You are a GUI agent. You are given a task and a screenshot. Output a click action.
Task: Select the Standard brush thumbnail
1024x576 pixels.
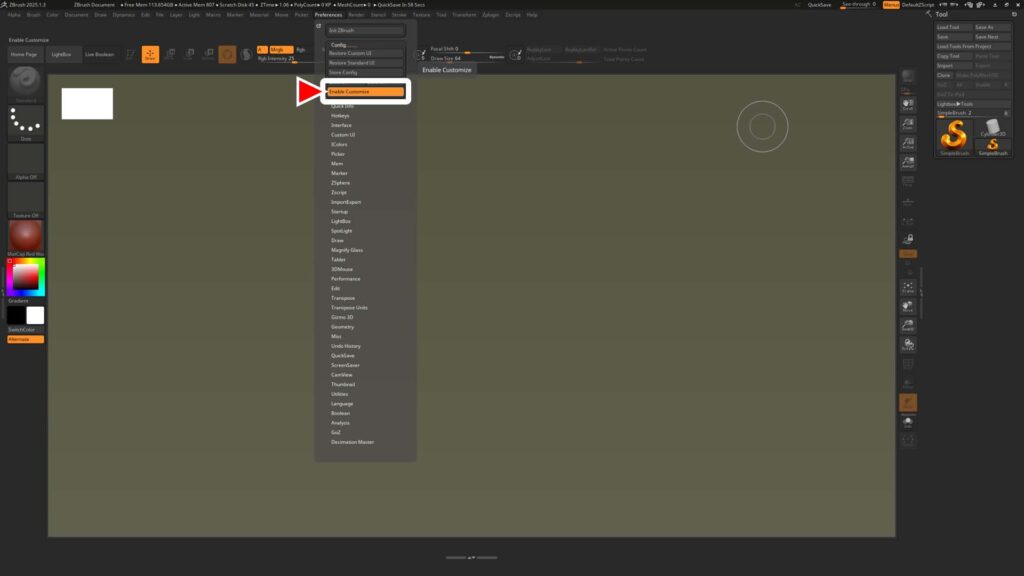[25, 84]
